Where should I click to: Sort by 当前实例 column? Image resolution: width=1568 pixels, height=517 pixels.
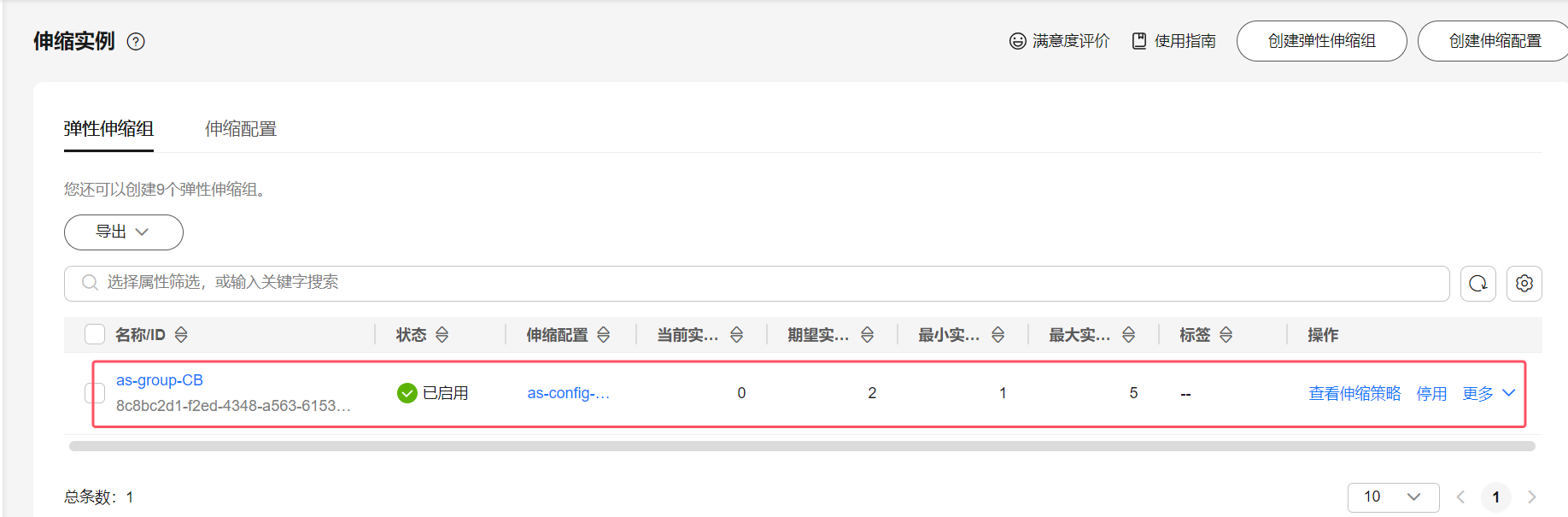pyautogui.click(x=736, y=335)
